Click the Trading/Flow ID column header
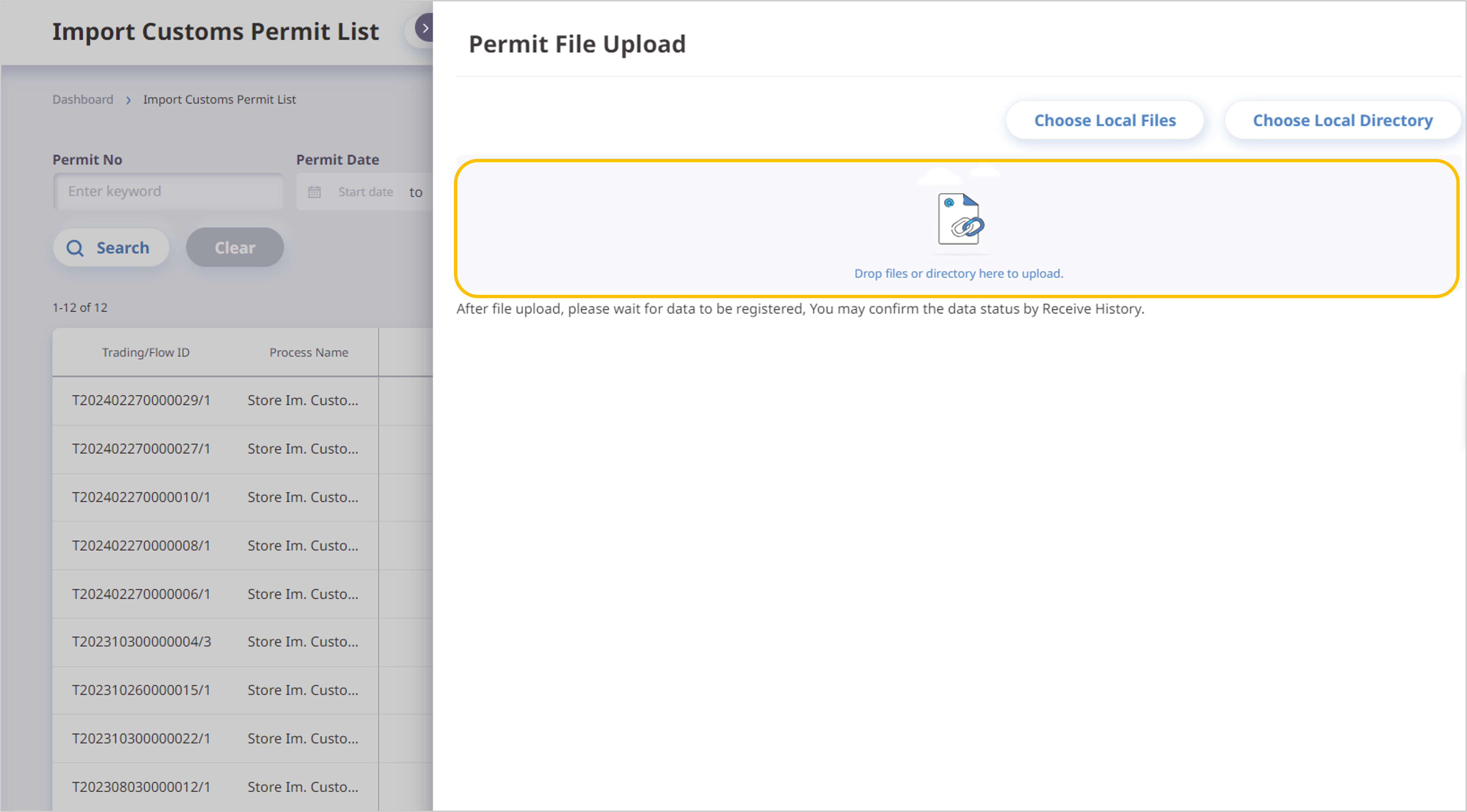This screenshot has width=1467, height=812. [x=146, y=352]
